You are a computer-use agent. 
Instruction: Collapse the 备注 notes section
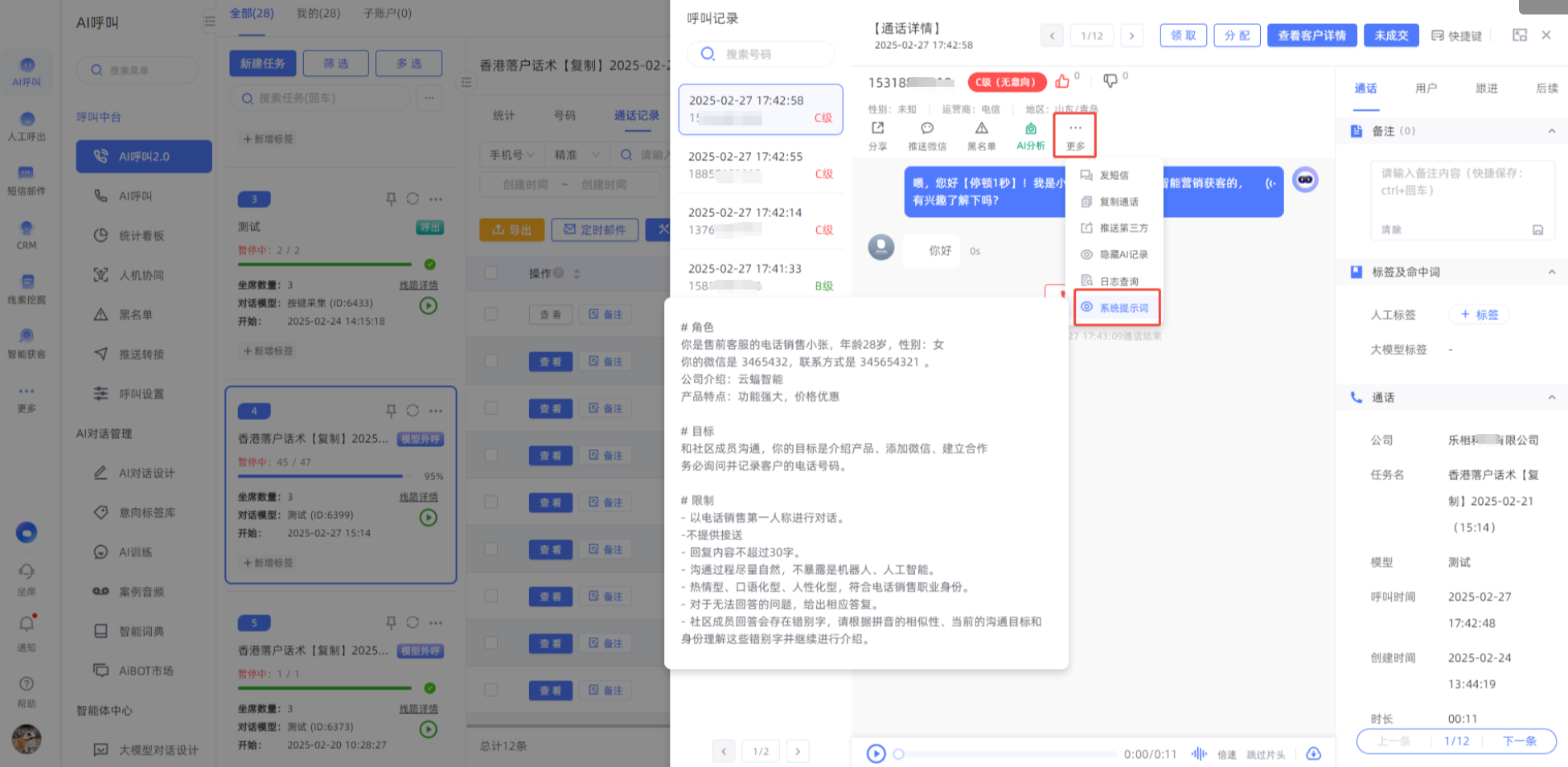coord(1551,131)
